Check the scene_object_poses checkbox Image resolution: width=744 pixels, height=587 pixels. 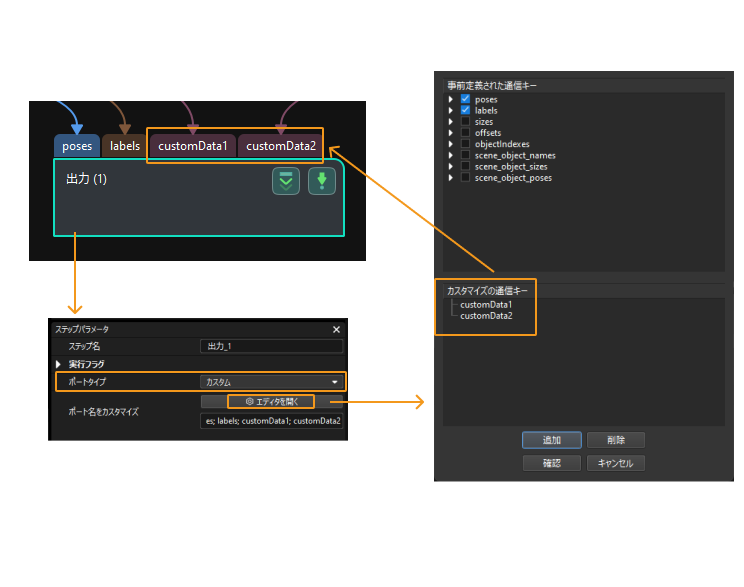coord(465,177)
